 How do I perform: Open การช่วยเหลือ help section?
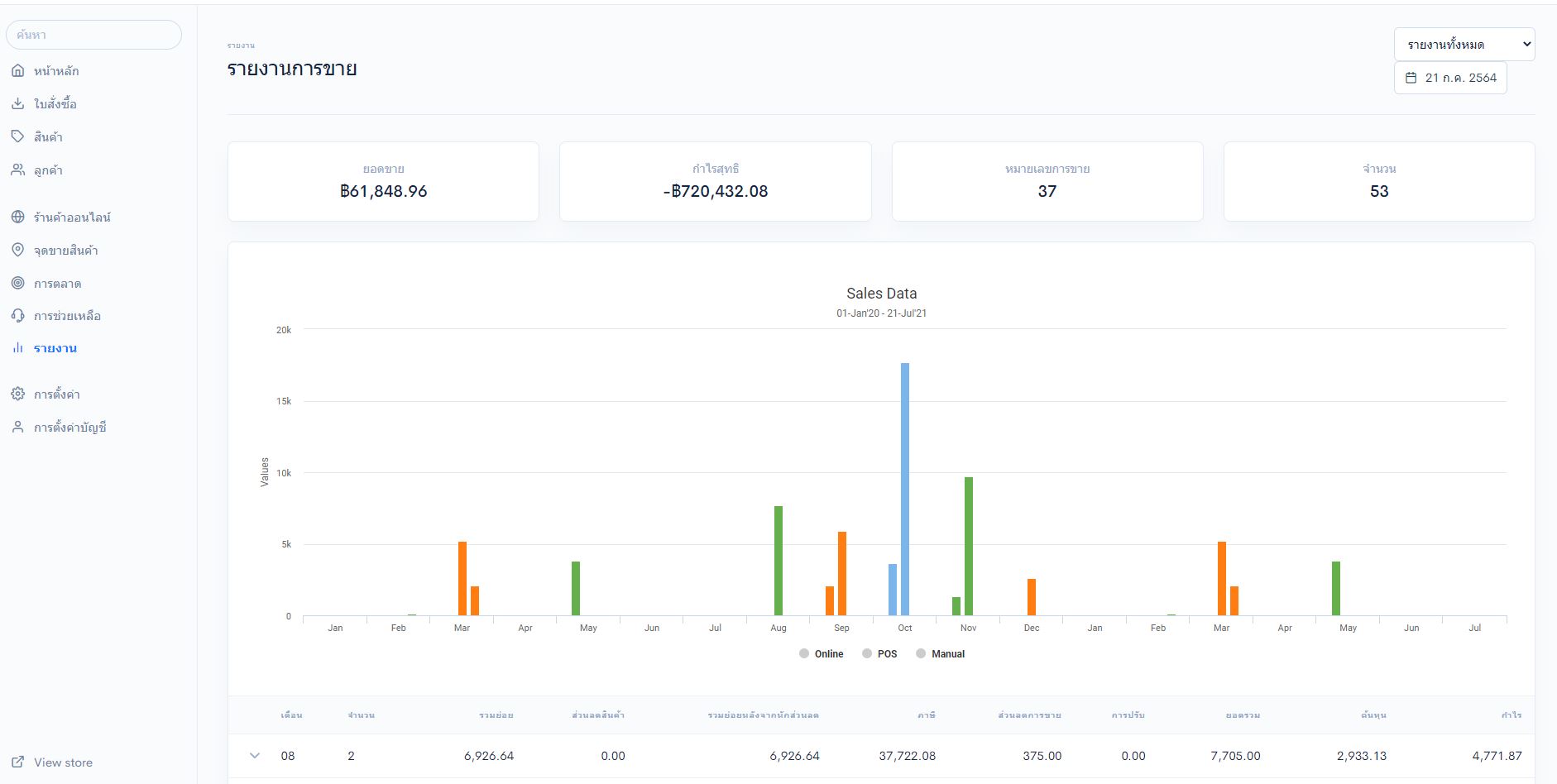pos(67,316)
